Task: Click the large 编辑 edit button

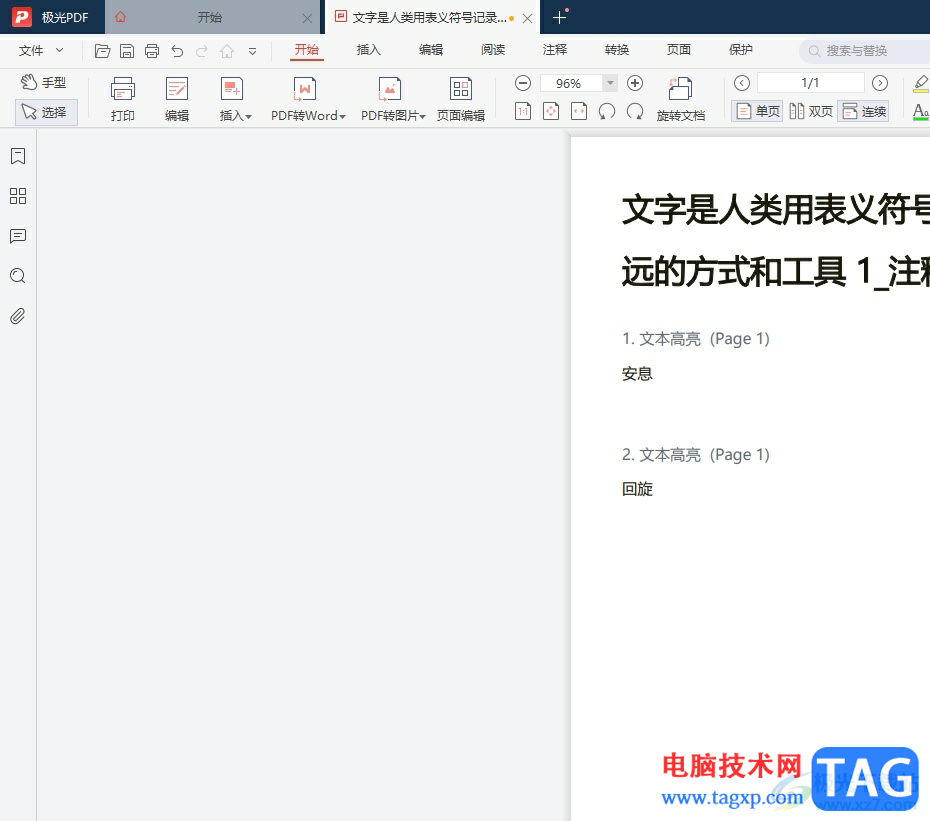Action: click(177, 99)
